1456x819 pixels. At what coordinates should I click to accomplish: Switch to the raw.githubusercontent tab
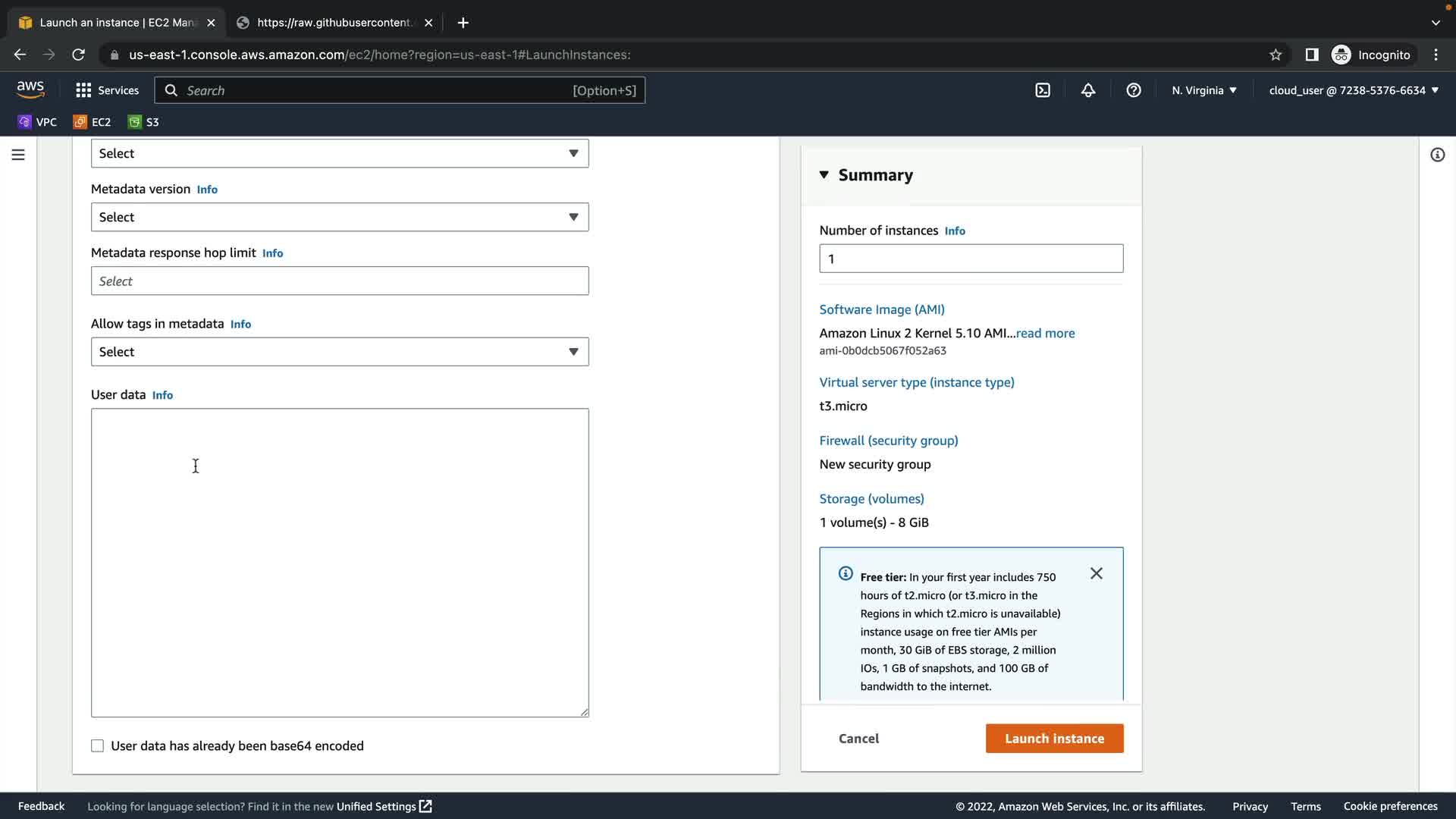334,23
